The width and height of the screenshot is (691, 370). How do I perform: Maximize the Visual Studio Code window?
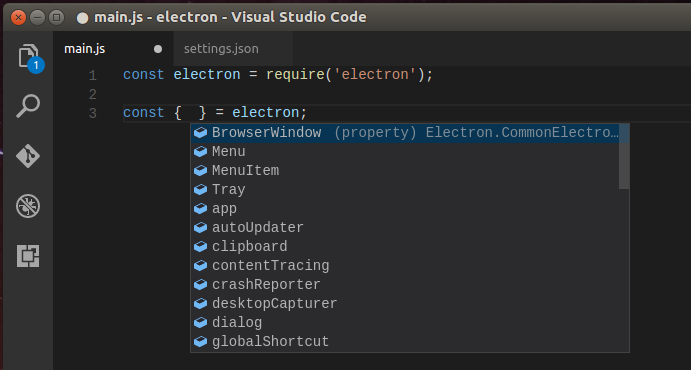tap(56, 18)
